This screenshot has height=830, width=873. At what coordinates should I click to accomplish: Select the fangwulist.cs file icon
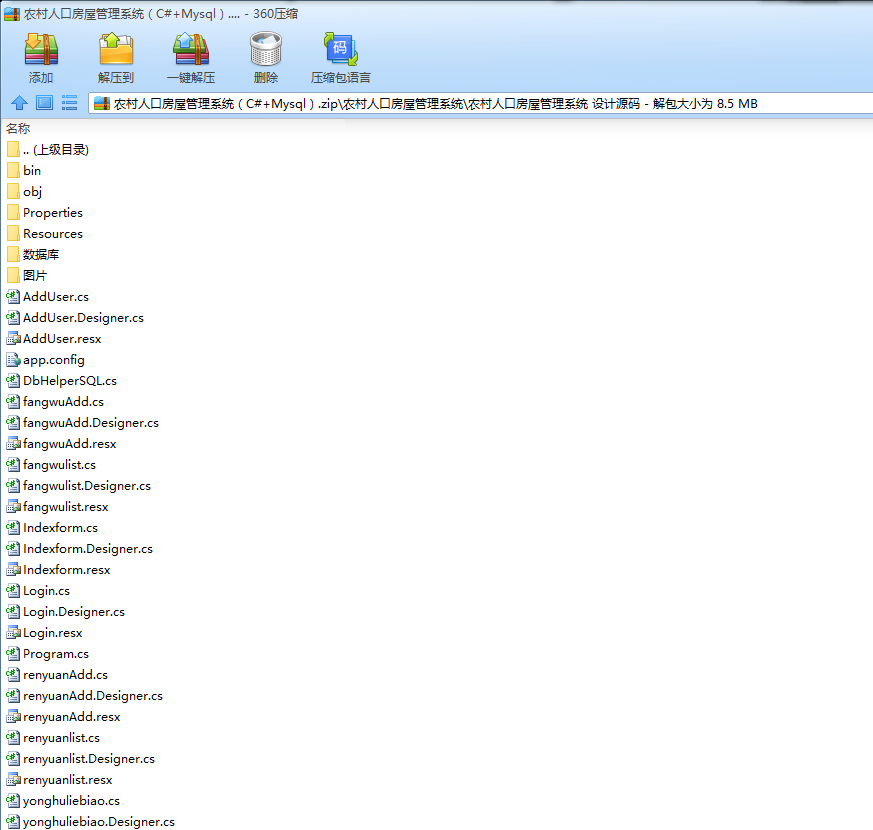coord(13,465)
